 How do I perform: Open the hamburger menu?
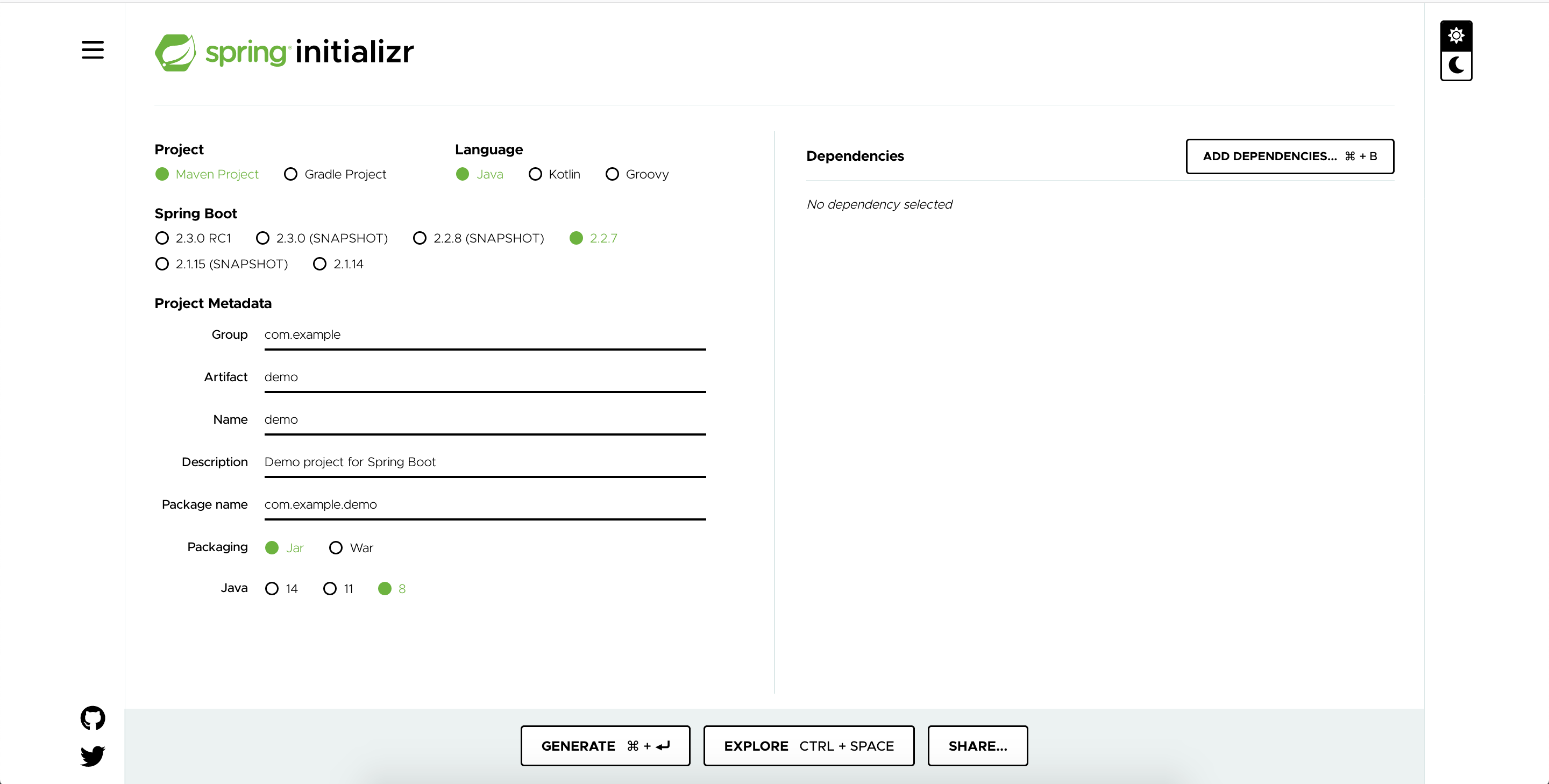click(93, 50)
